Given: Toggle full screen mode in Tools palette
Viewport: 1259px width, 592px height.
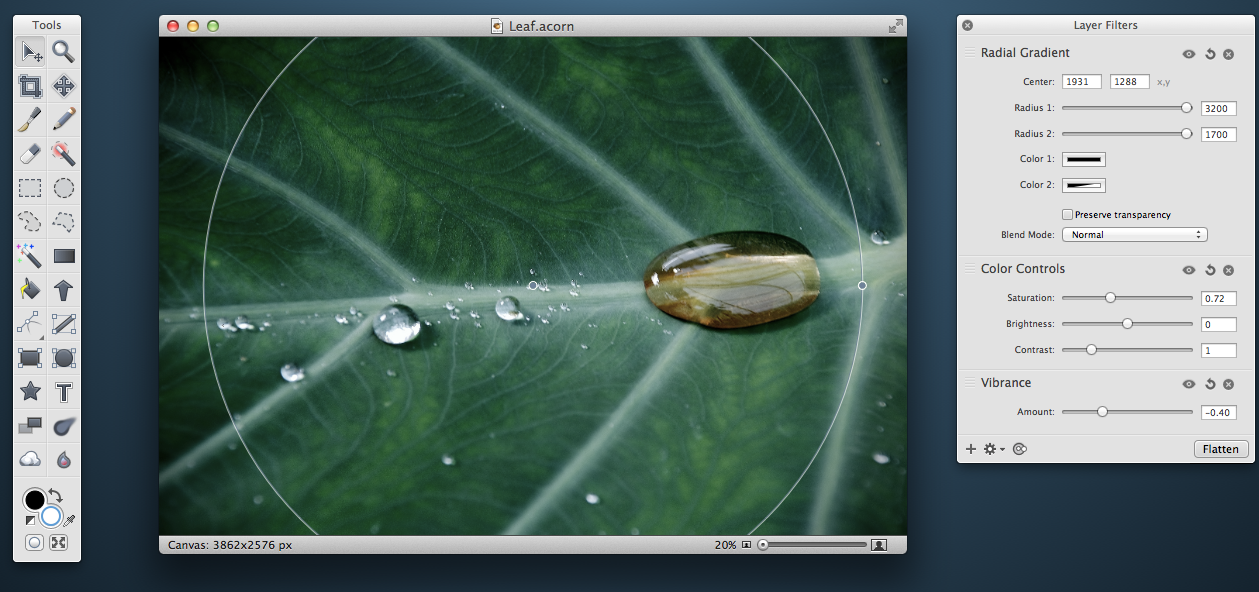Looking at the screenshot, I should [59, 542].
